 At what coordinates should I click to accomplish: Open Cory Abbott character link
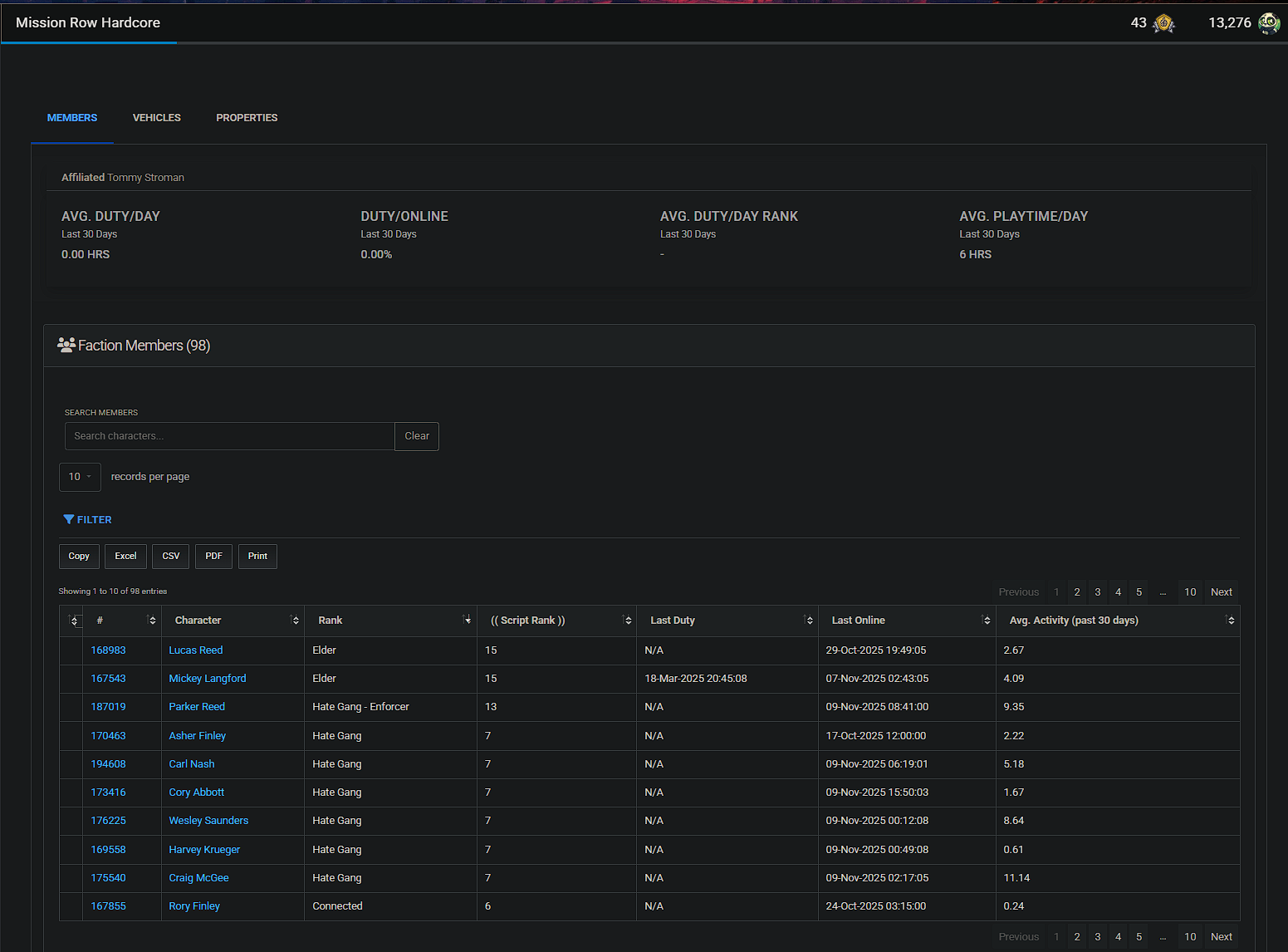197,793
